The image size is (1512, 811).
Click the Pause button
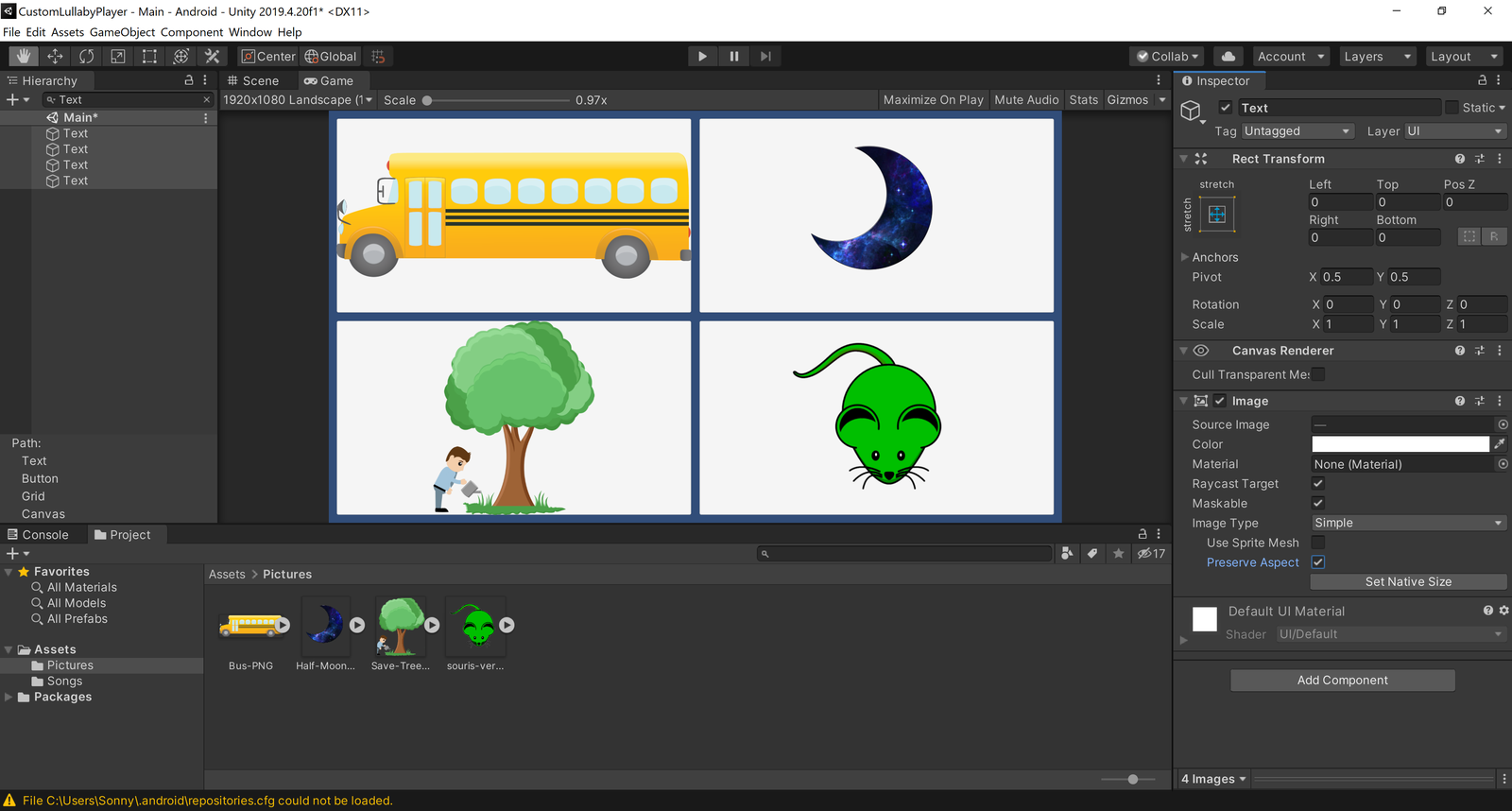point(734,57)
